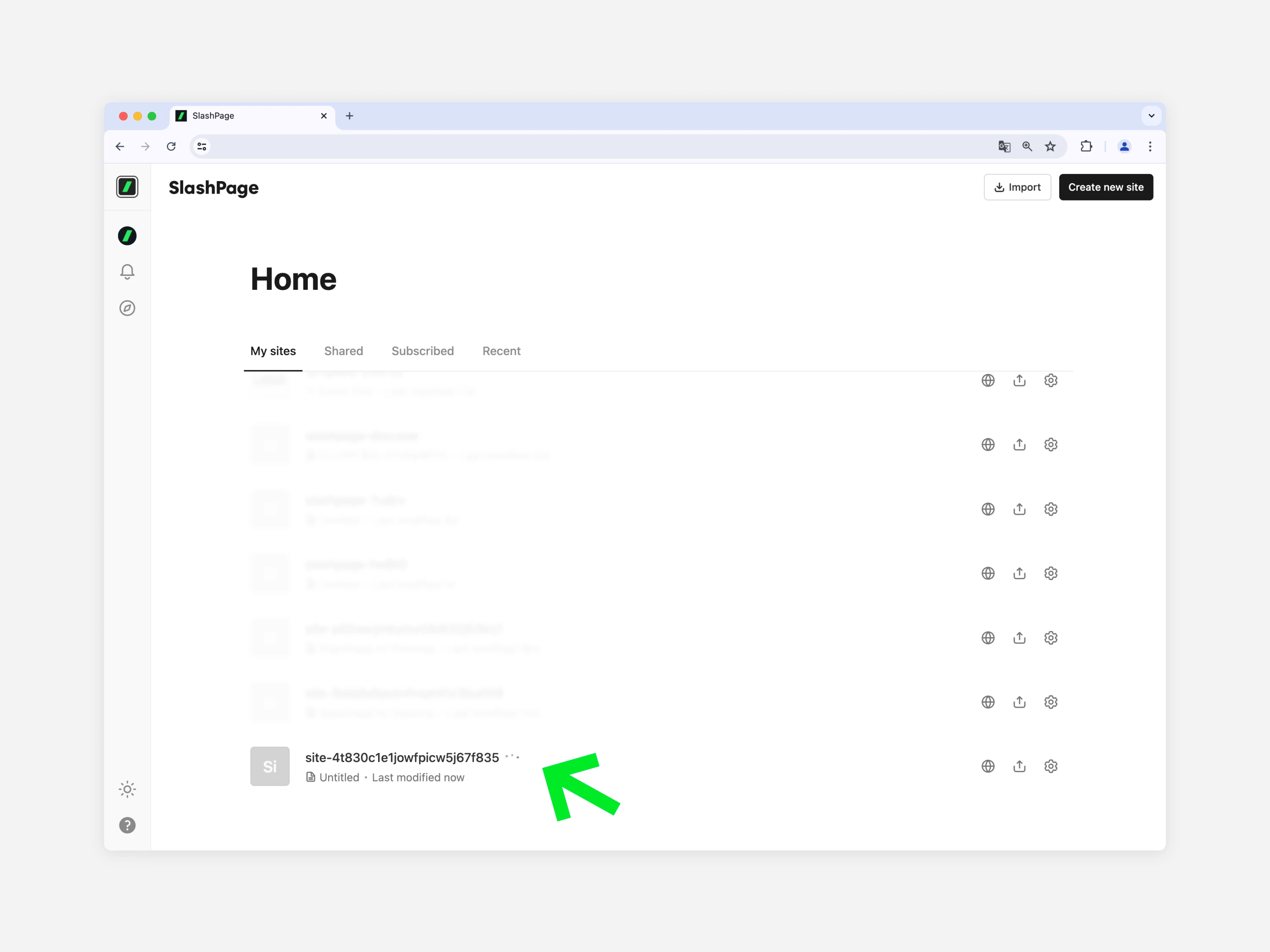The height and width of the screenshot is (952, 1270).
Task: Open the help question mark
Action: pyautogui.click(x=127, y=825)
